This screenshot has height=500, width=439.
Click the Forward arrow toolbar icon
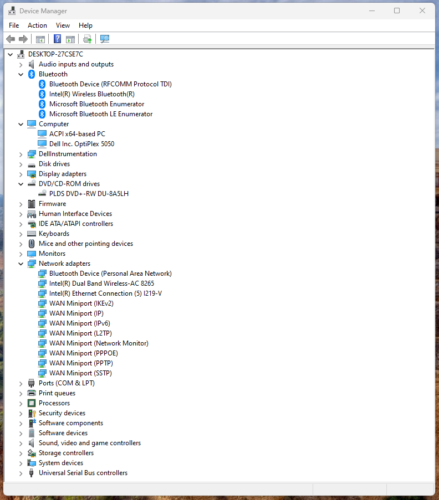click(x=23, y=39)
